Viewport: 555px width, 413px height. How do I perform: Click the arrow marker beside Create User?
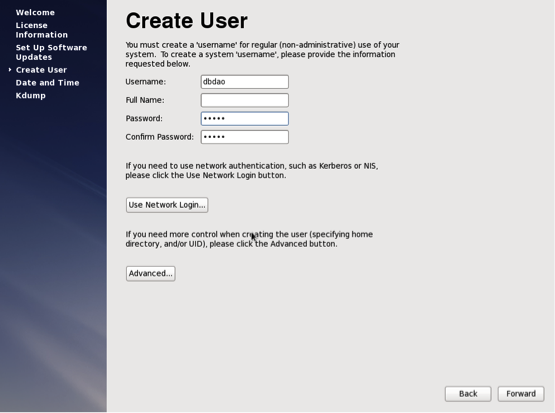[10, 70]
